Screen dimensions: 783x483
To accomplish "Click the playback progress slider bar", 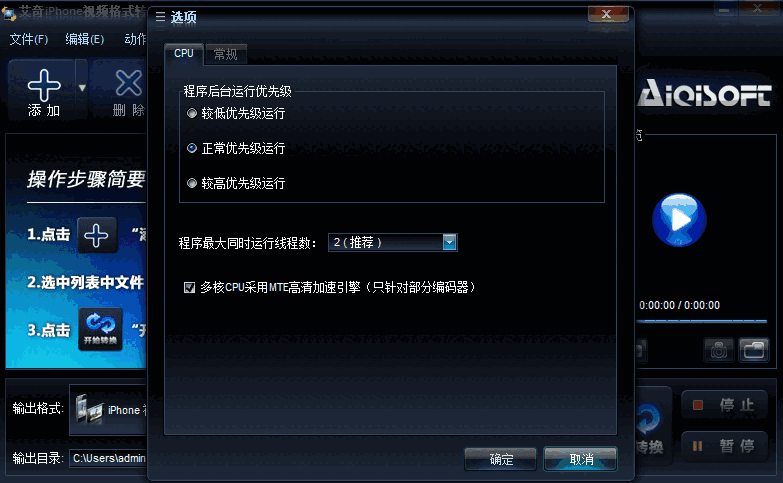I will 702,321.
